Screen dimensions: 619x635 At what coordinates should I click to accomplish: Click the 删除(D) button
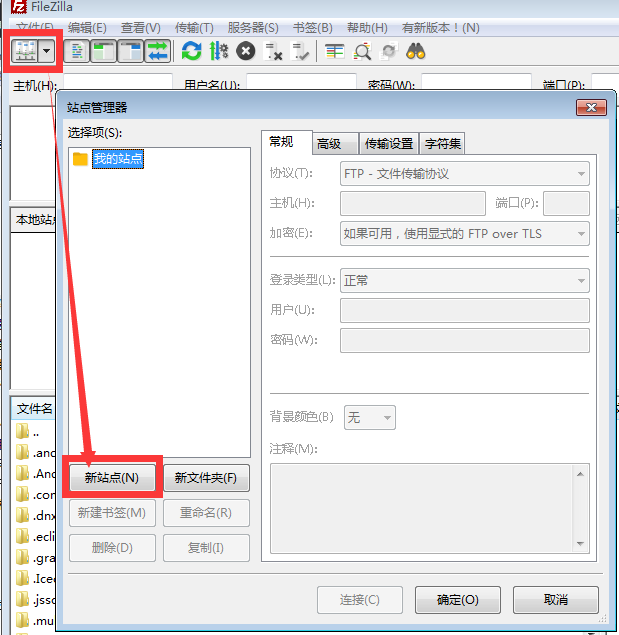112,548
